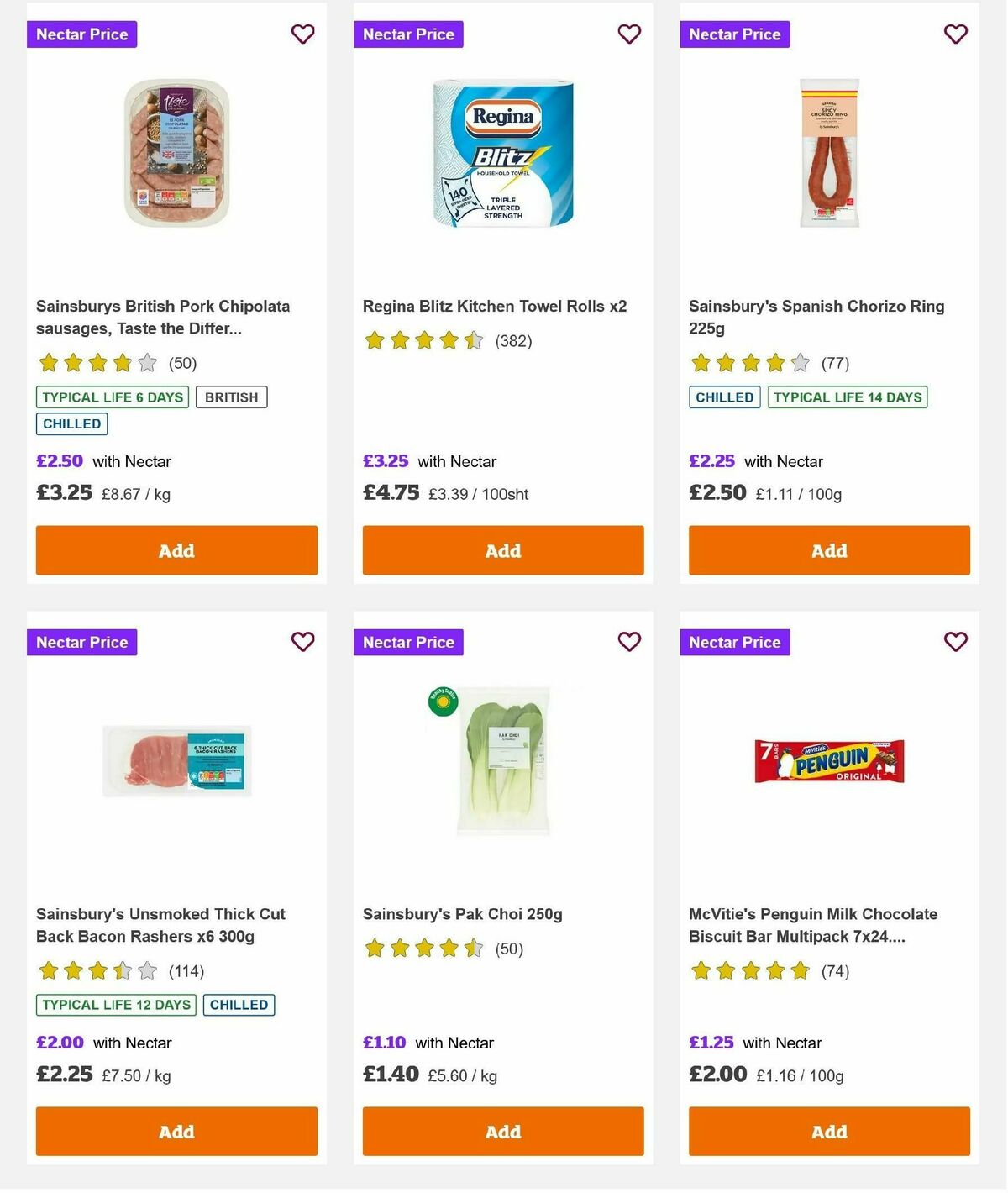Add the pork chipolata sausages to basket

click(x=176, y=550)
